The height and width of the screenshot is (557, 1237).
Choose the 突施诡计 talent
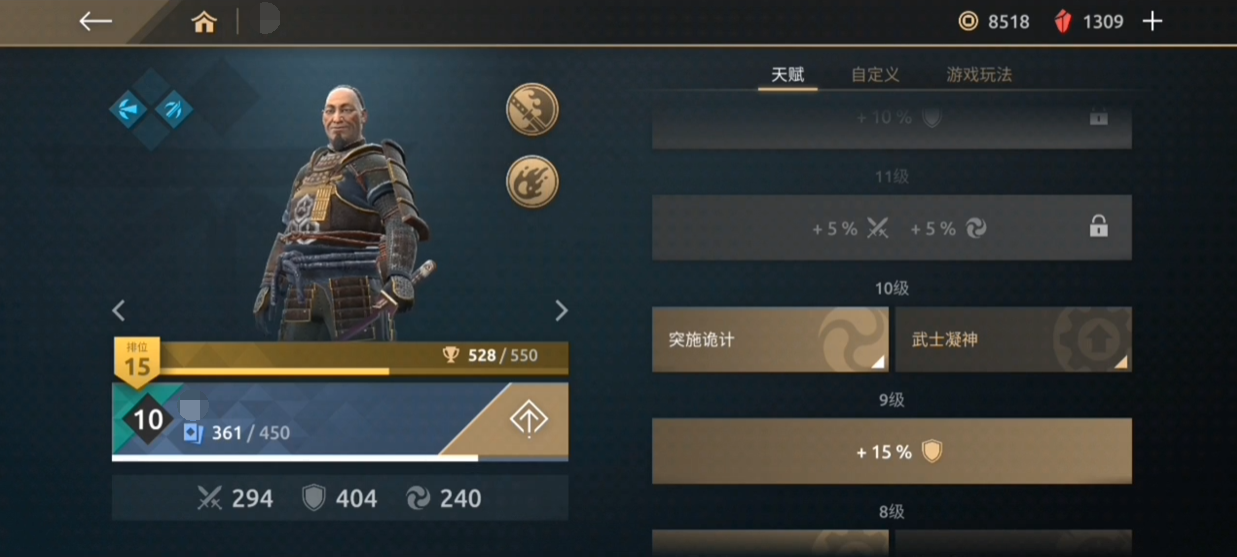point(770,340)
